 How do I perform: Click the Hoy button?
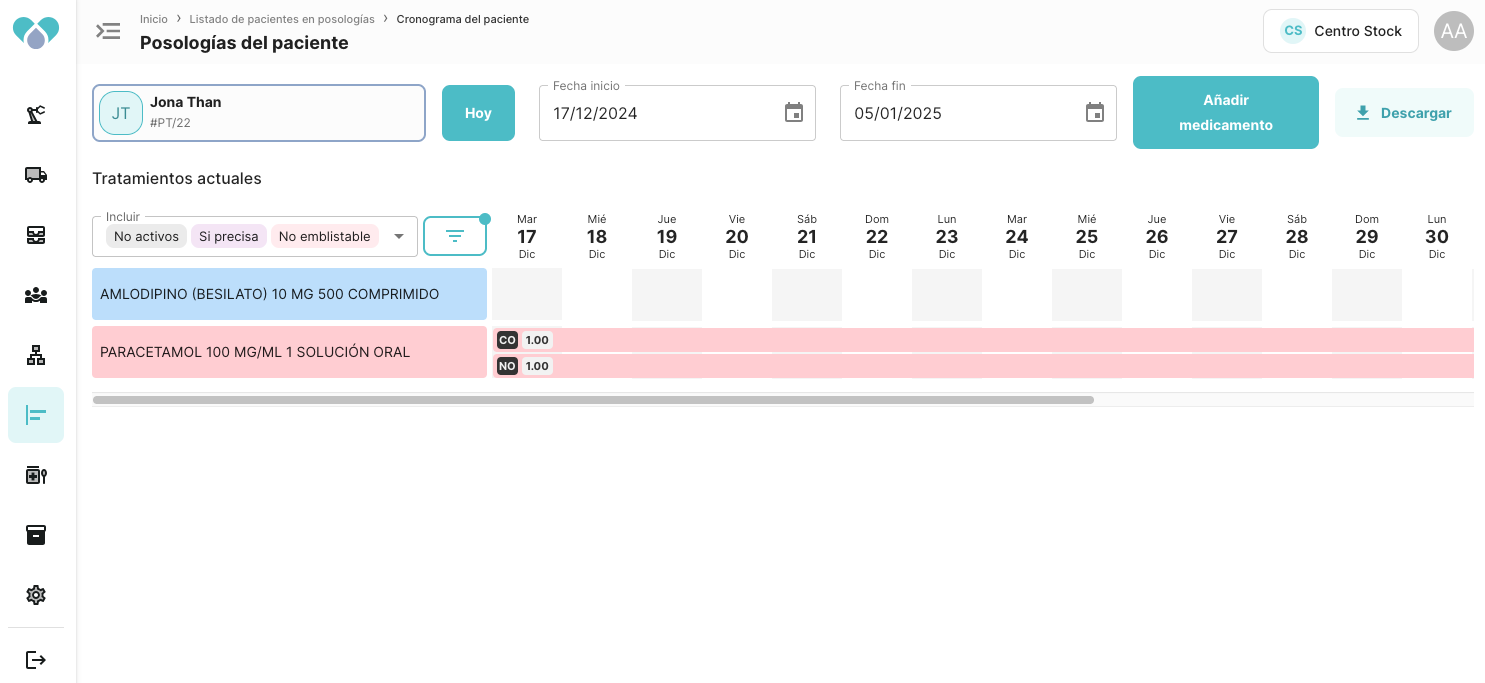[x=478, y=113]
